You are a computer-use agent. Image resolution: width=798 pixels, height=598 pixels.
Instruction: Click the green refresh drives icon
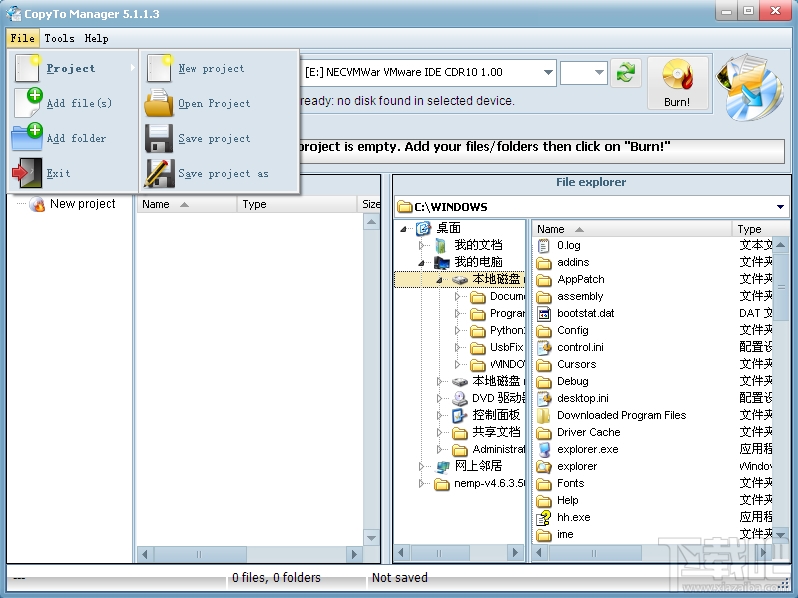point(625,73)
